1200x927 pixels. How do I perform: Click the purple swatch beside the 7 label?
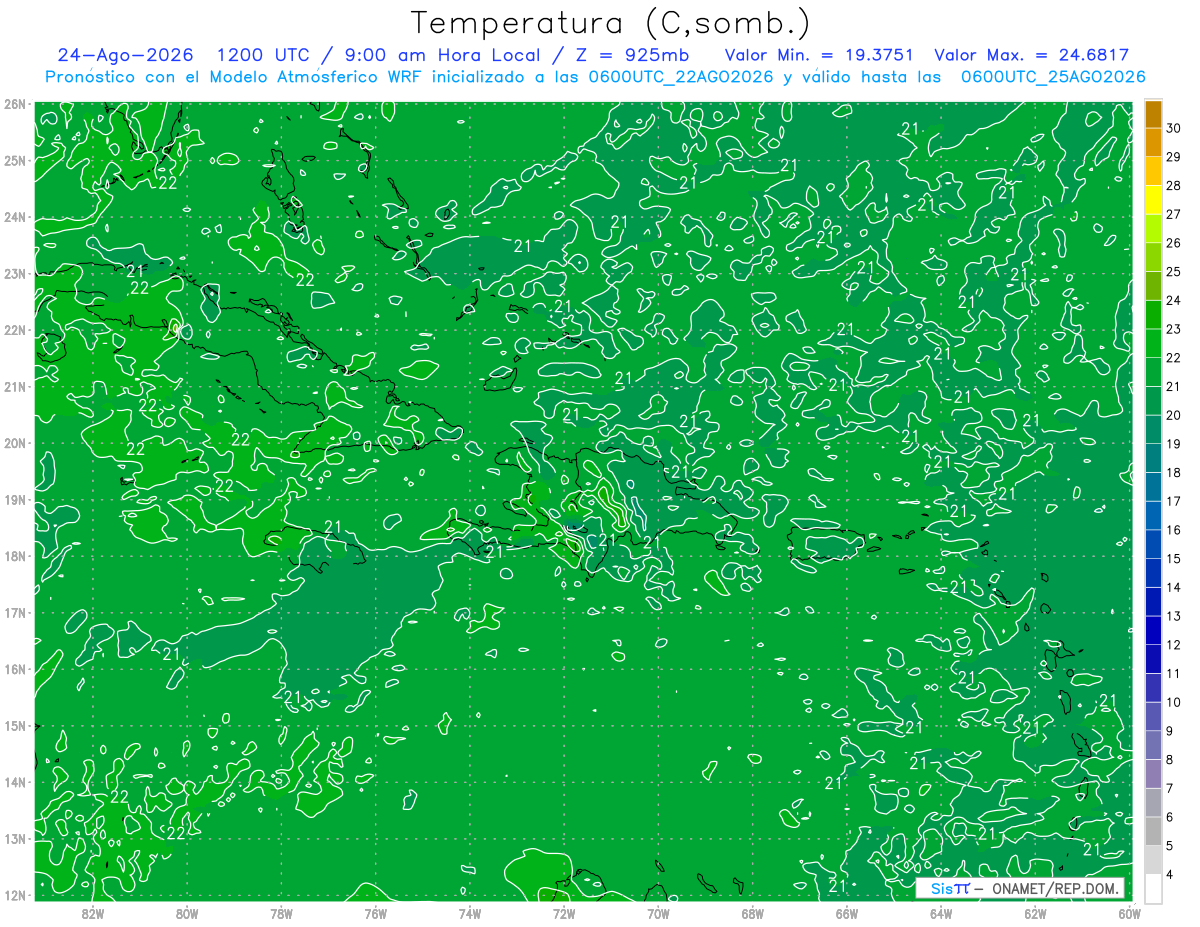[1153, 773]
